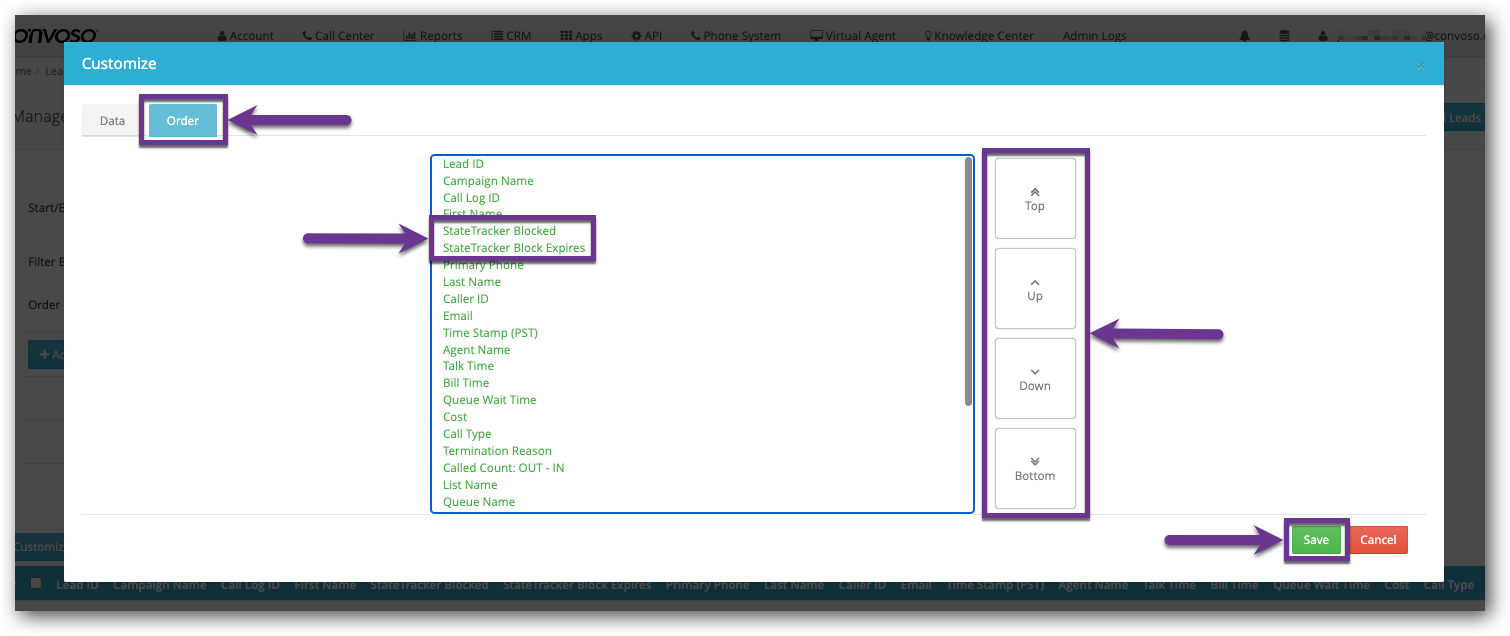Select Lead ID in the list

[463, 164]
